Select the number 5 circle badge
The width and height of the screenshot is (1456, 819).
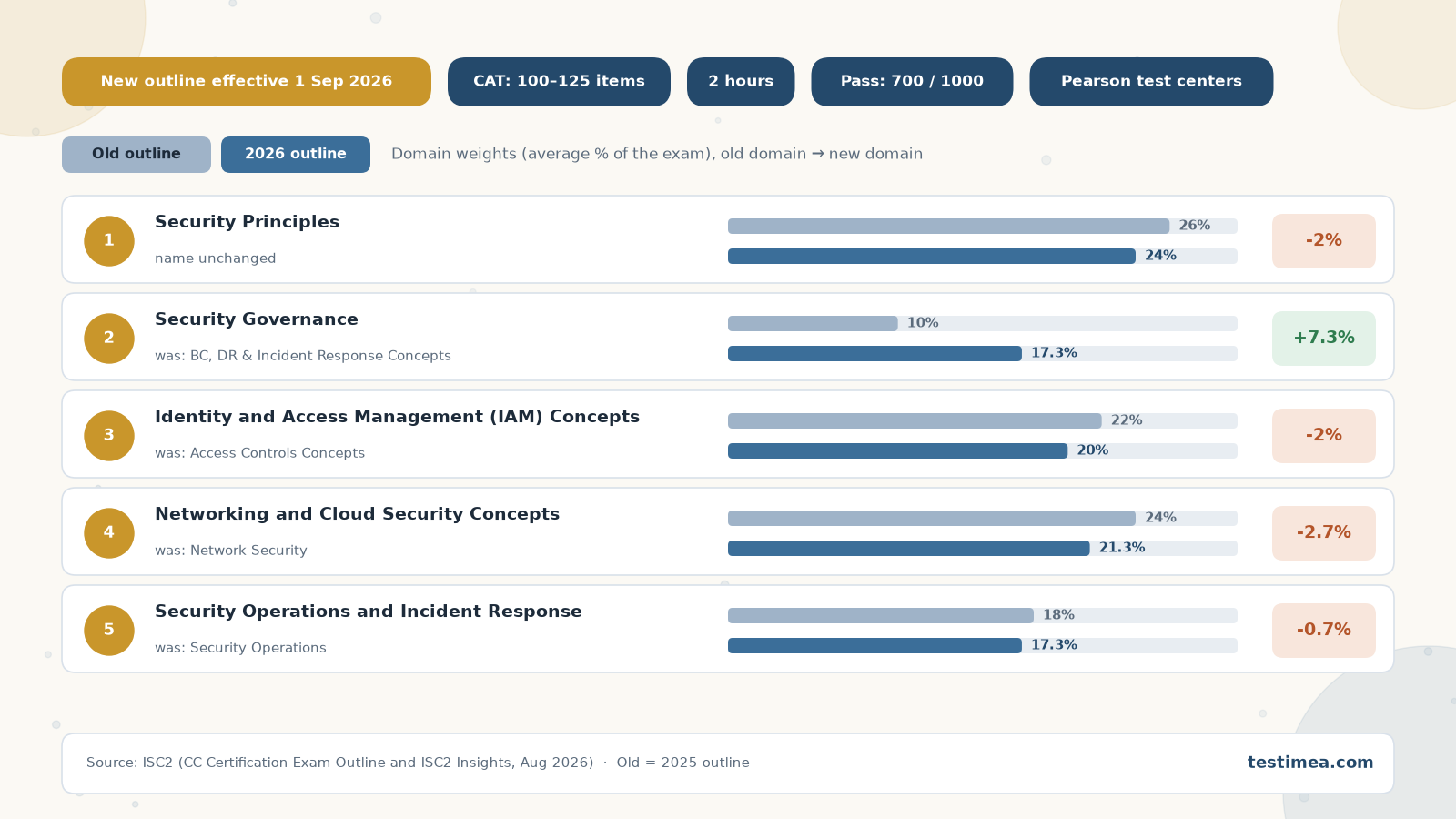(x=109, y=631)
